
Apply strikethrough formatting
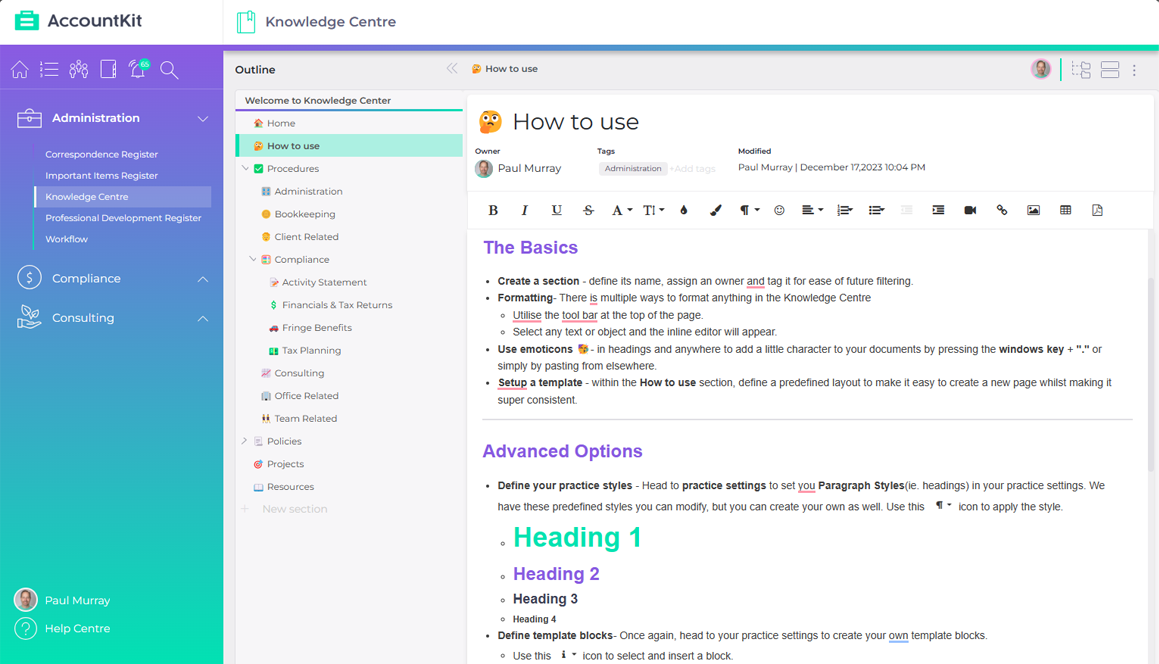click(x=588, y=210)
